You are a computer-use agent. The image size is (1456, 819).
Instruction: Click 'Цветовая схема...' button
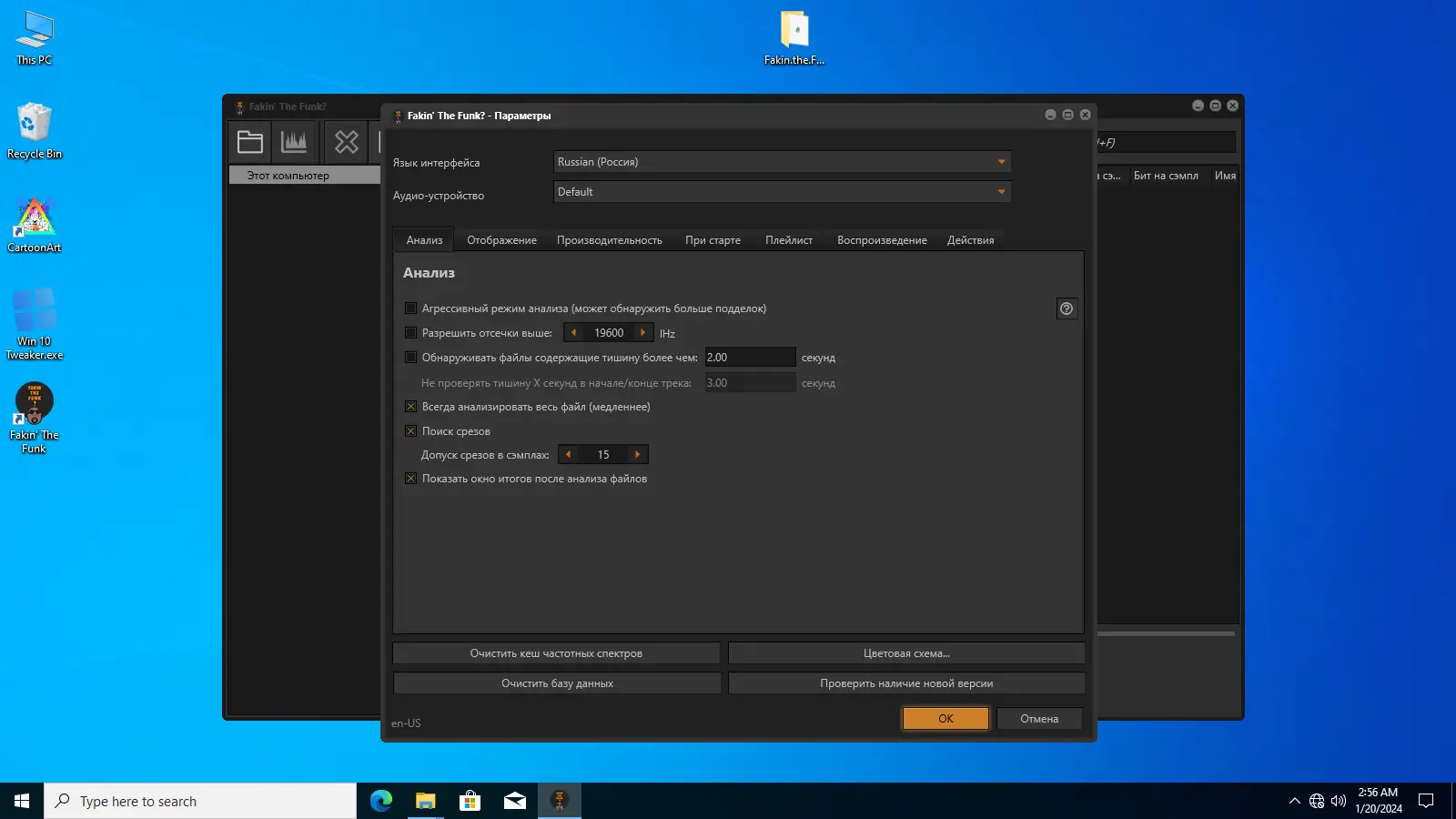coord(906,653)
